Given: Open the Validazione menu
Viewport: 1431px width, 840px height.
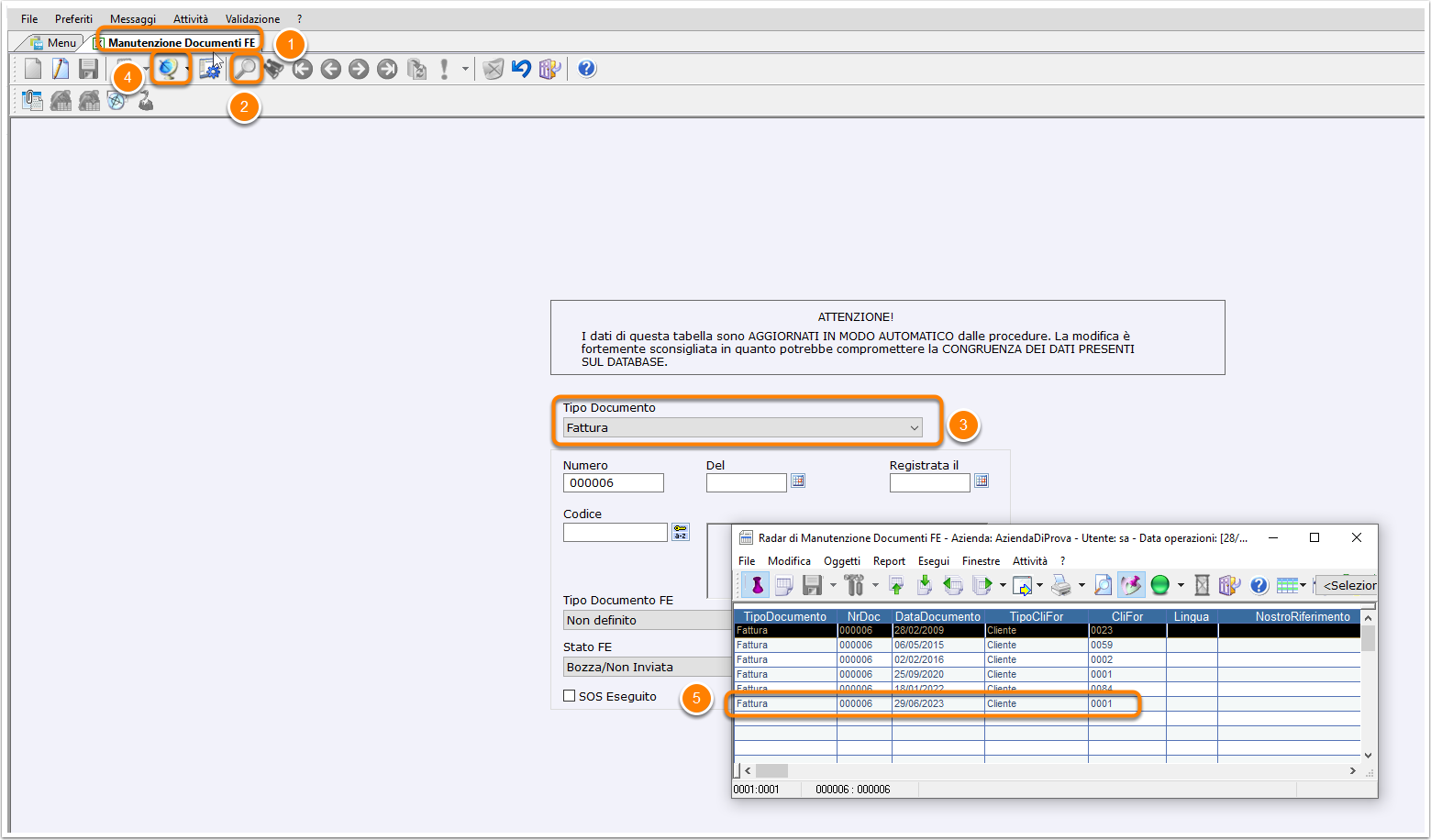Looking at the screenshot, I should pyautogui.click(x=252, y=19).
